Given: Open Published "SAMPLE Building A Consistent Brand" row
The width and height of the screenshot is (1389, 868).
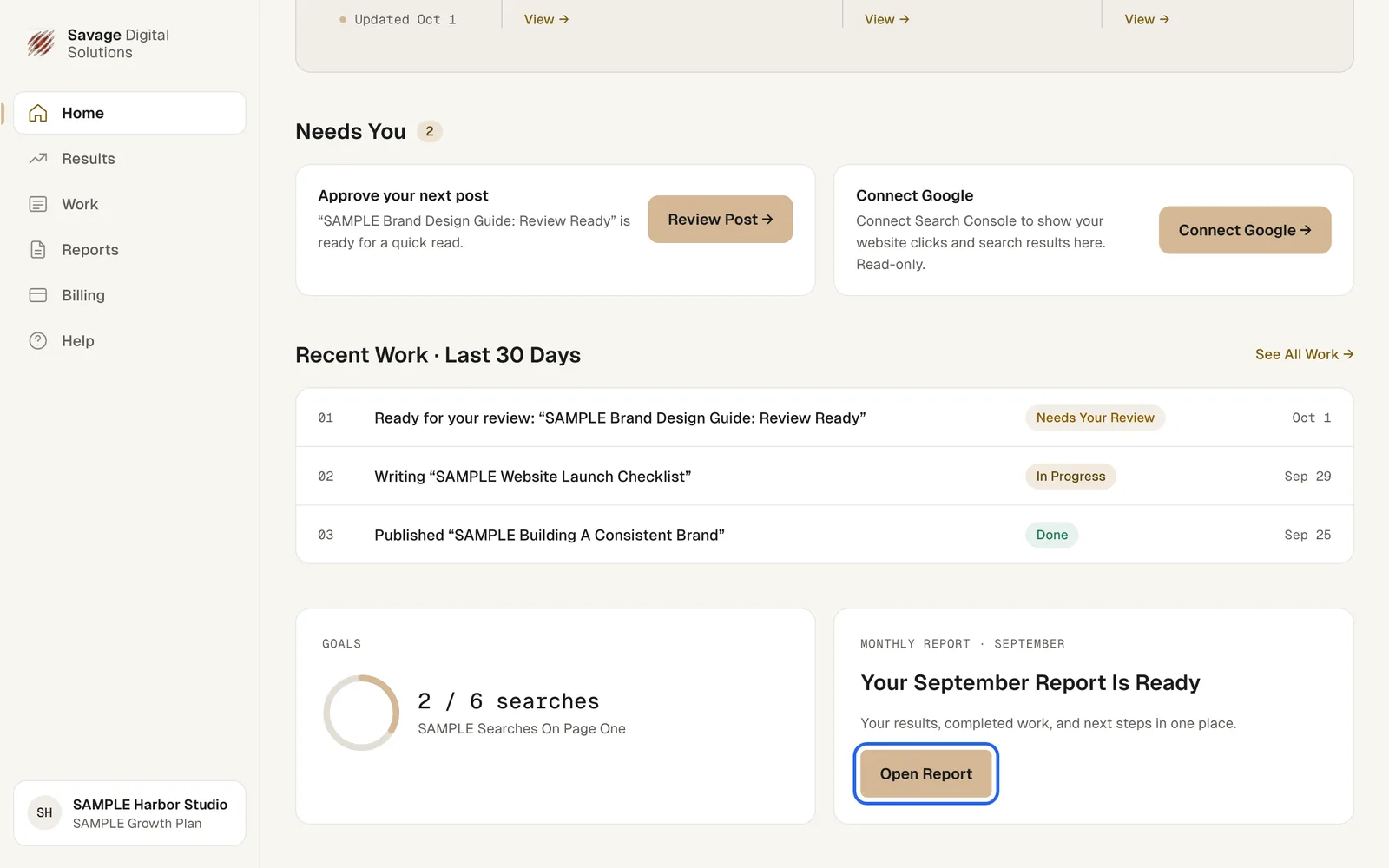Looking at the screenshot, I should [825, 535].
